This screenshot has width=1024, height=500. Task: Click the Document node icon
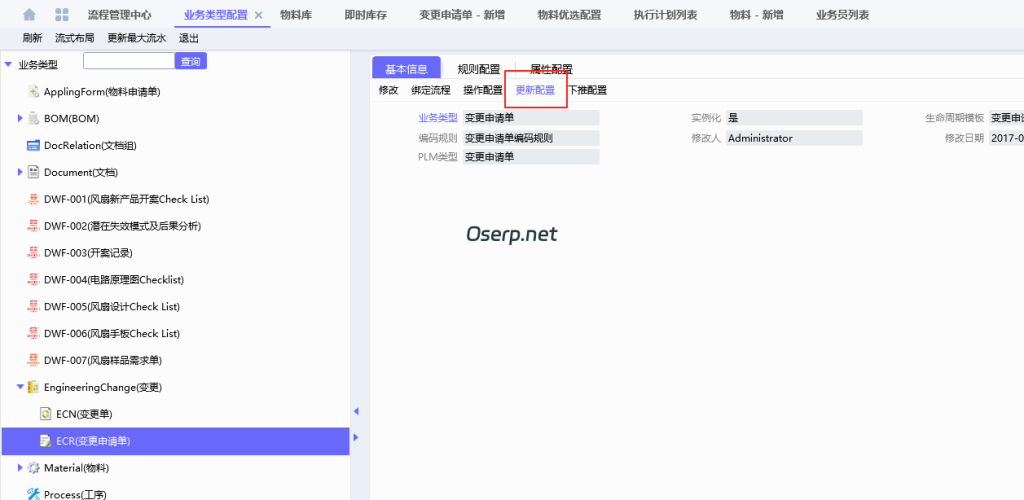pyautogui.click(x=33, y=172)
